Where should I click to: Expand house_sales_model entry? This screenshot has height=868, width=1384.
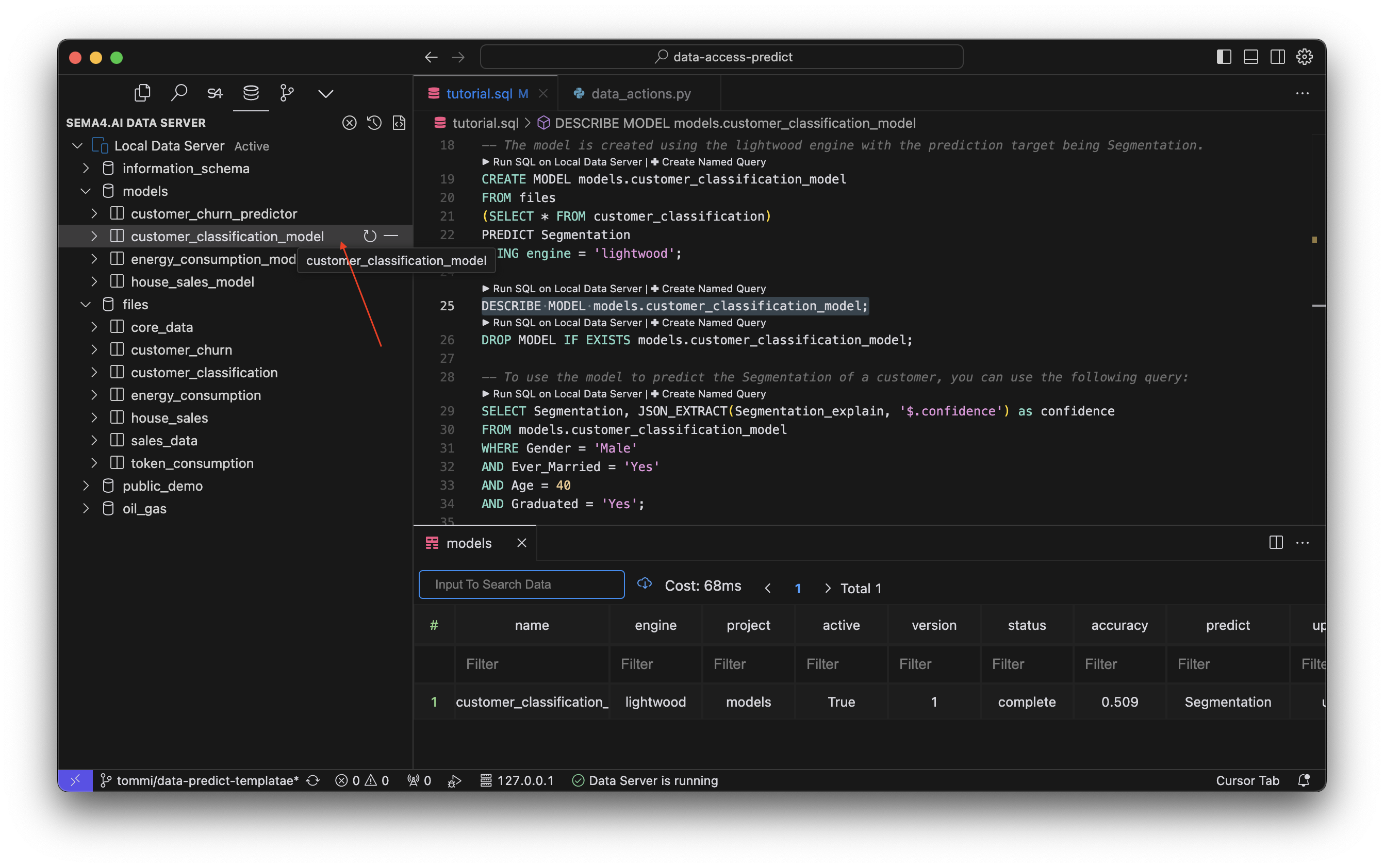(94, 282)
